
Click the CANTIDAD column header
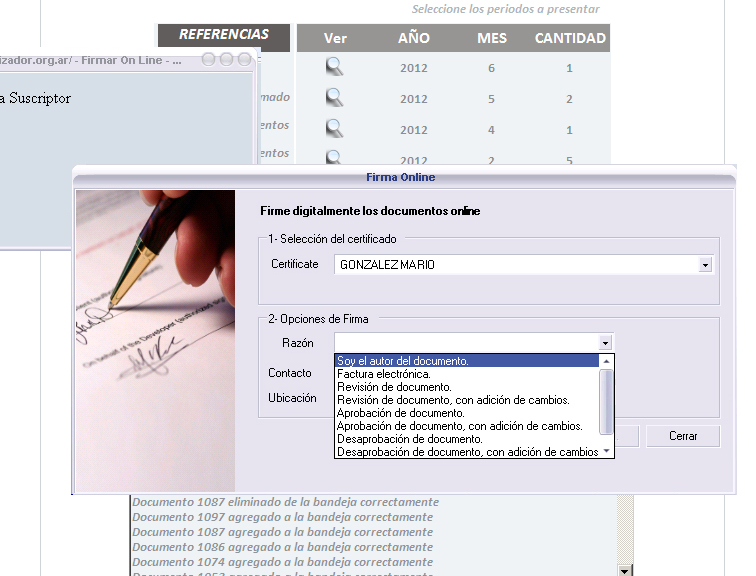[x=570, y=39]
